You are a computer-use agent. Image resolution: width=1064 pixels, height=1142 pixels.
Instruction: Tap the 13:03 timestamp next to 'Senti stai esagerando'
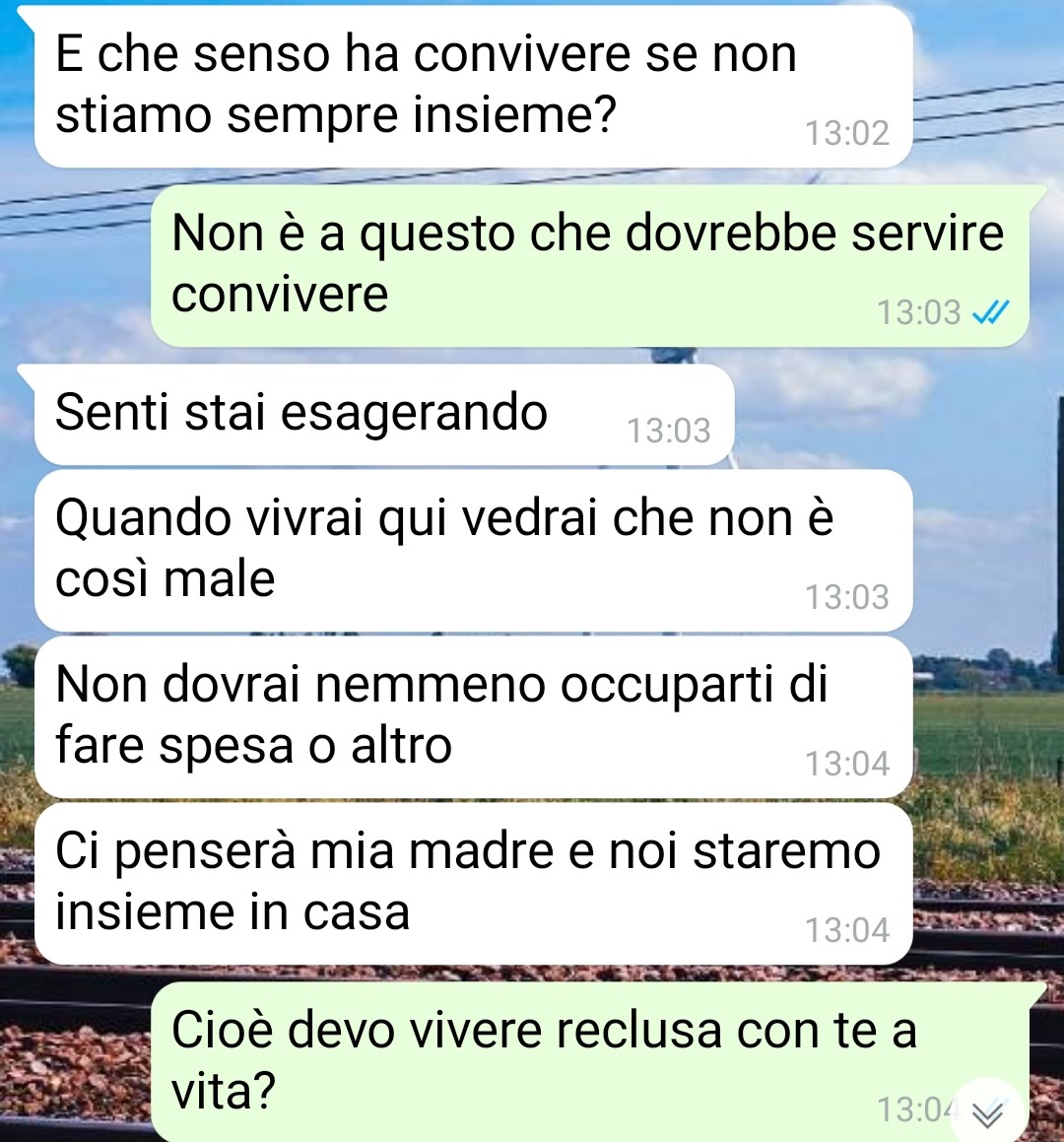[x=669, y=431]
